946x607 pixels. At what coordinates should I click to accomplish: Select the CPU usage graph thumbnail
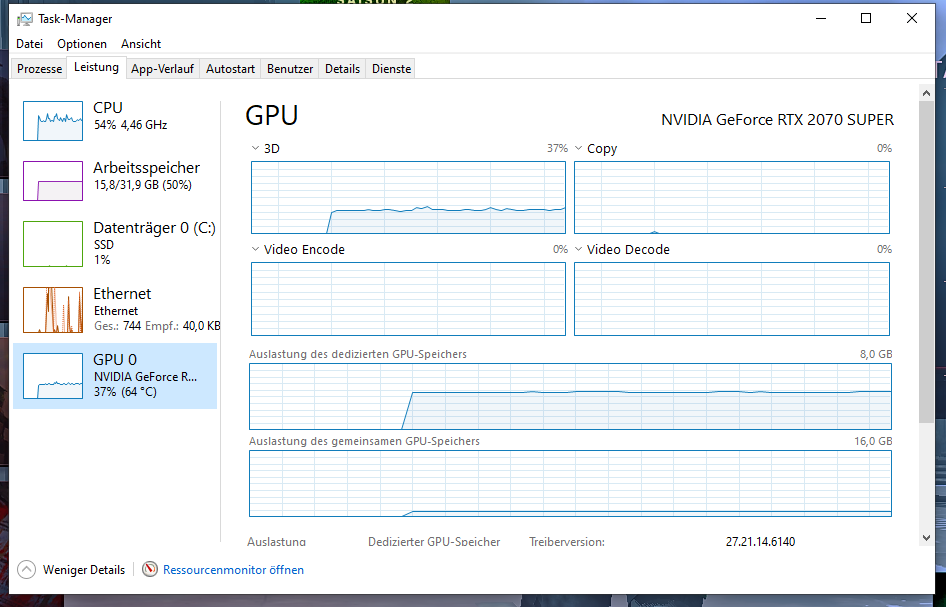tap(53, 121)
